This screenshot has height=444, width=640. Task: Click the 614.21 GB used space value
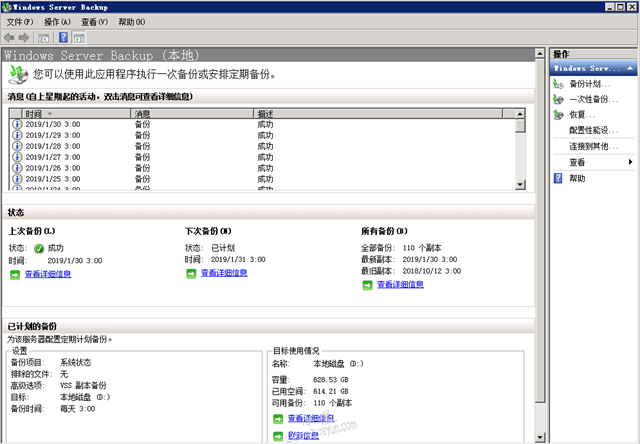[331, 391]
